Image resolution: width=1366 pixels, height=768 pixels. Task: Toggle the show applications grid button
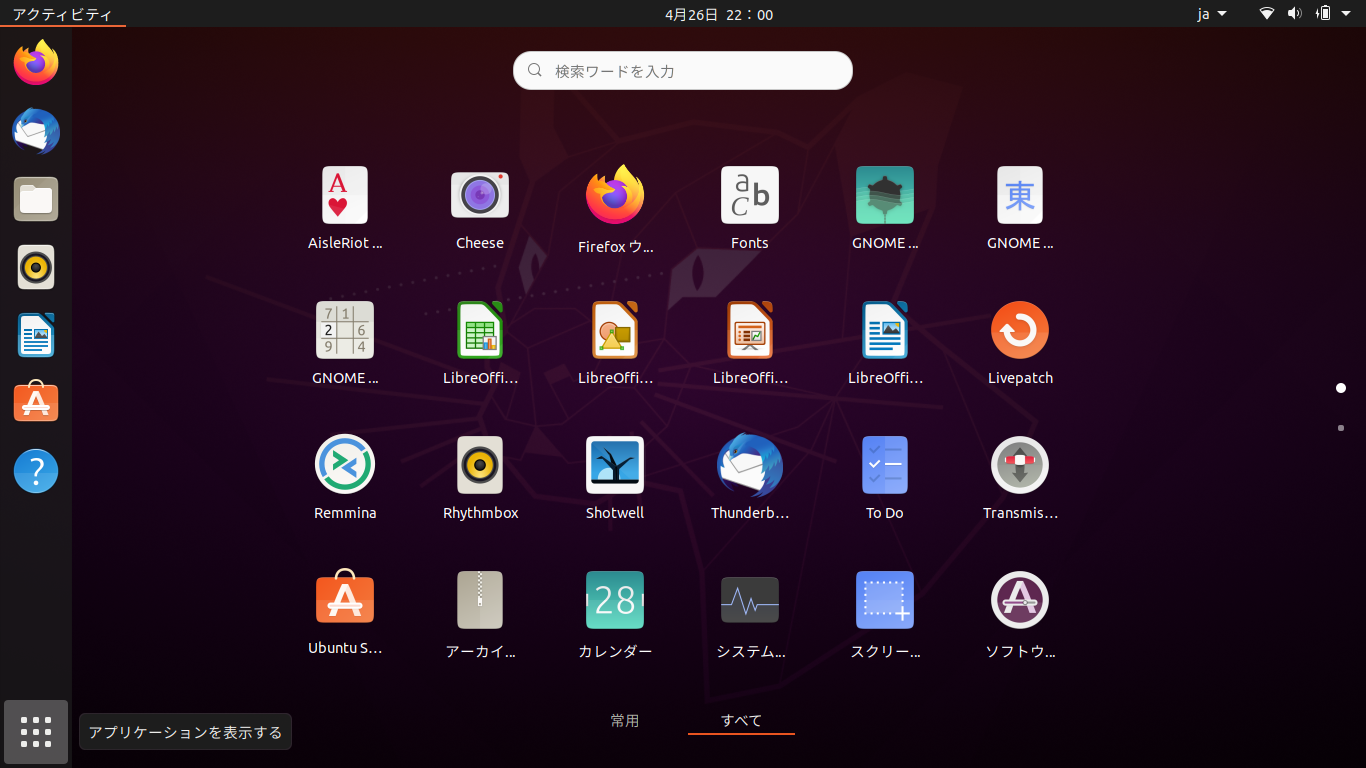[x=36, y=732]
